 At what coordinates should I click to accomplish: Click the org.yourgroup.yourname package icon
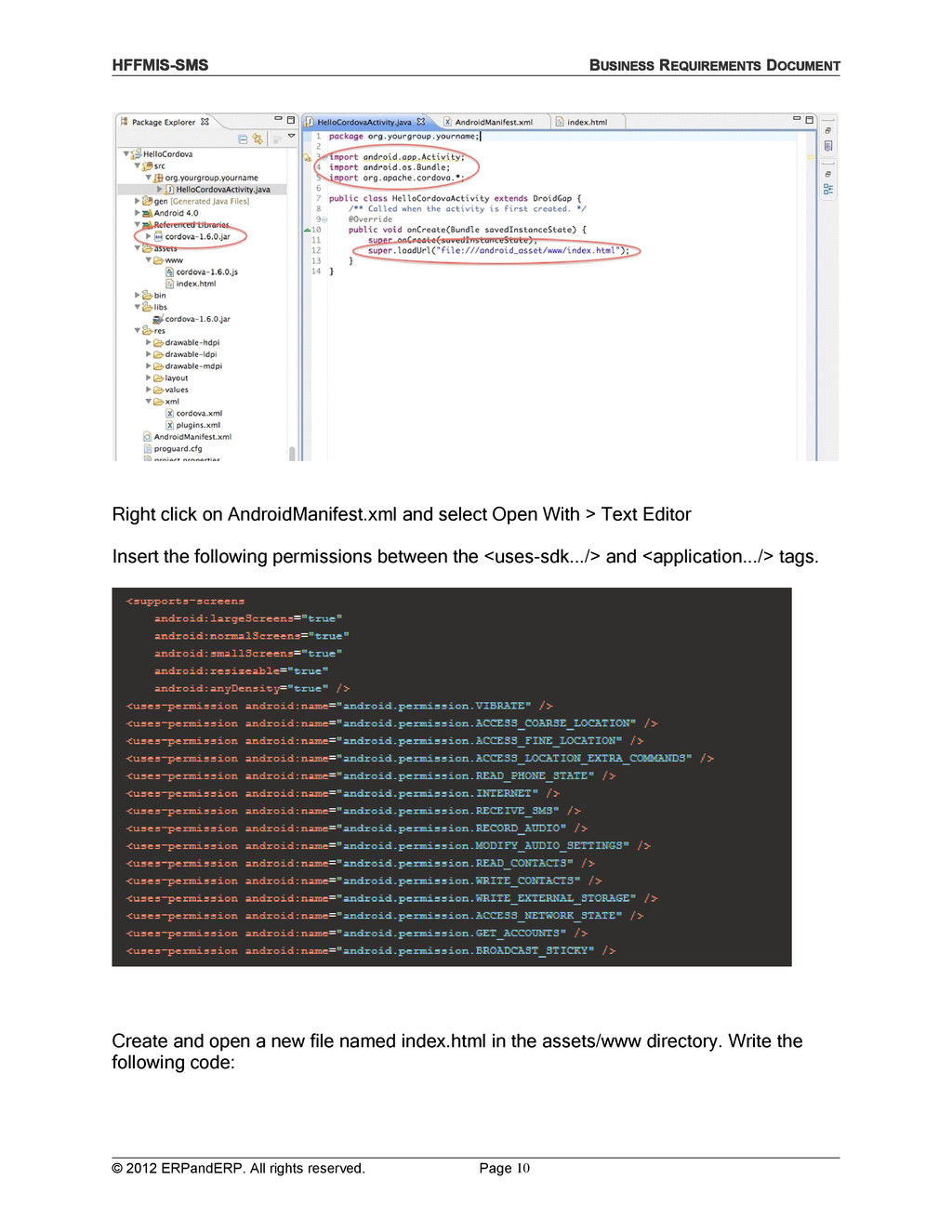pos(159,178)
